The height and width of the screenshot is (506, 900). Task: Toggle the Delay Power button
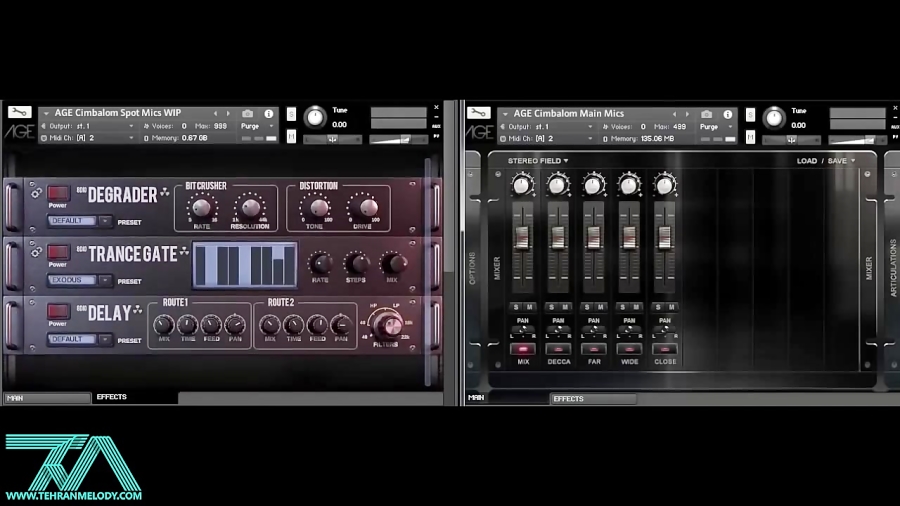click(x=57, y=311)
